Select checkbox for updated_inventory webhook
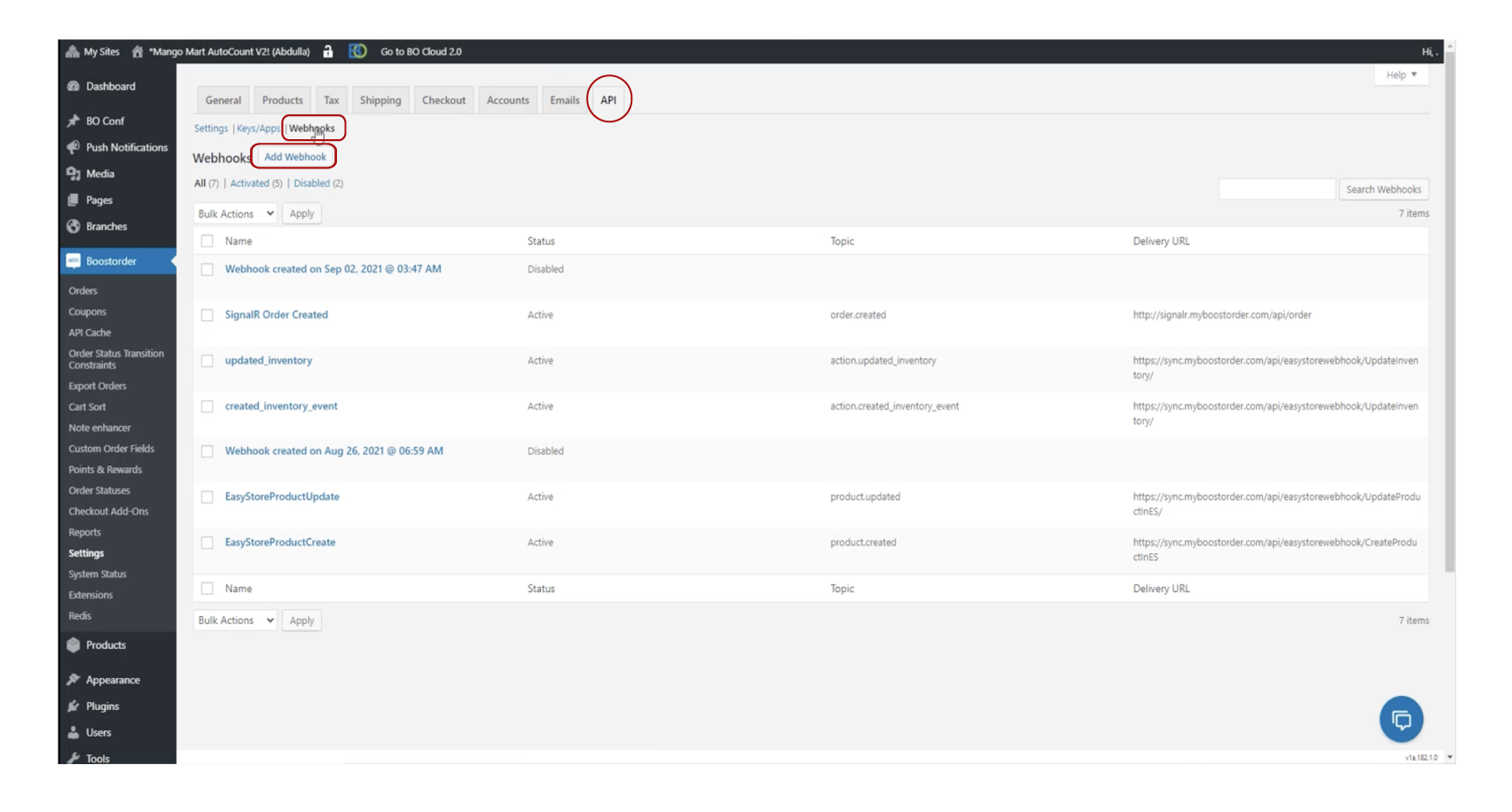This screenshot has height=812, width=1512. [x=207, y=361]
